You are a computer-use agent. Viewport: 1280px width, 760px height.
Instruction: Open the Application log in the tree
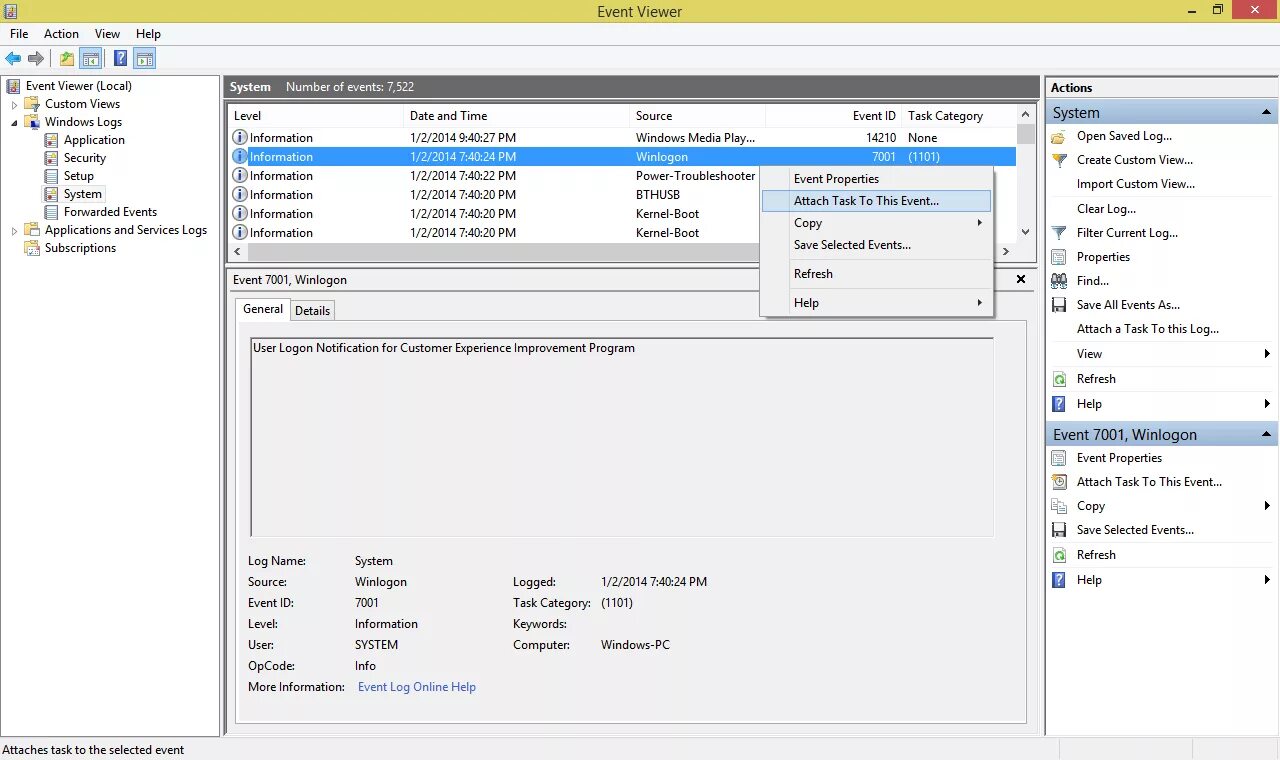[94, 140]
